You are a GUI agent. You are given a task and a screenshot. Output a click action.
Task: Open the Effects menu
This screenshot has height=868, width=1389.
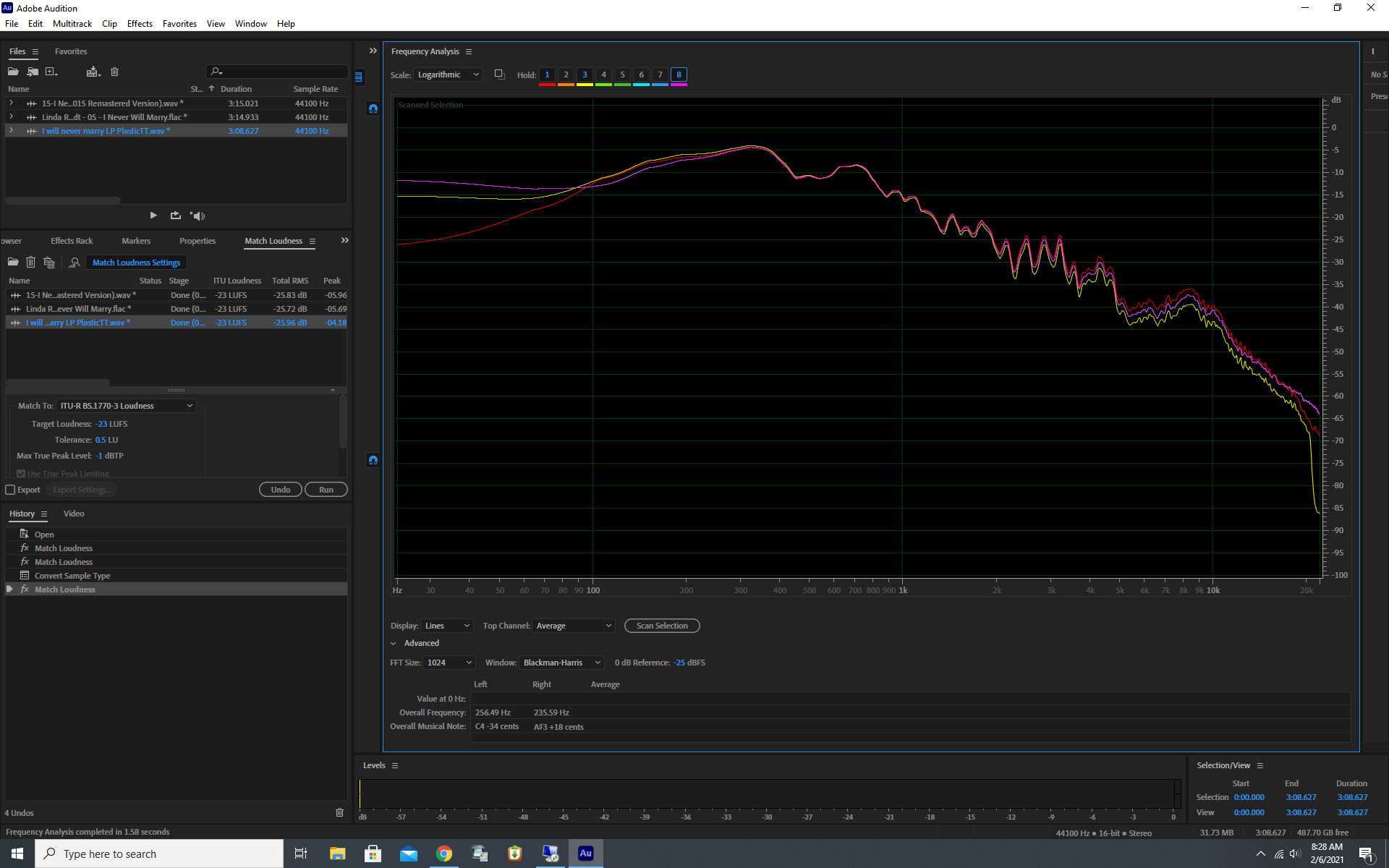click(x=140, y=24)
